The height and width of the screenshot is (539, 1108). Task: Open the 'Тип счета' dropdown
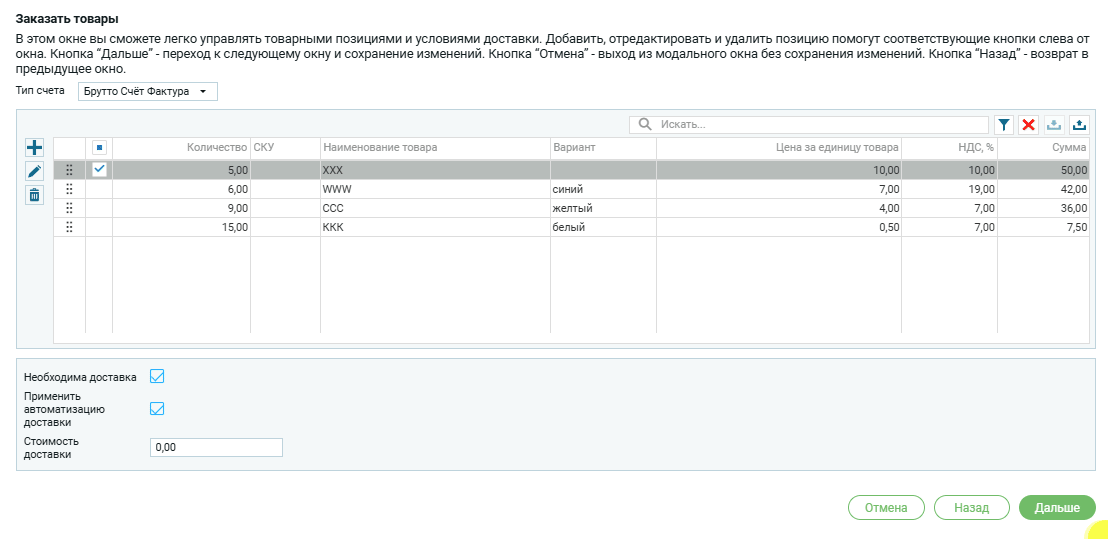(147, 92)
